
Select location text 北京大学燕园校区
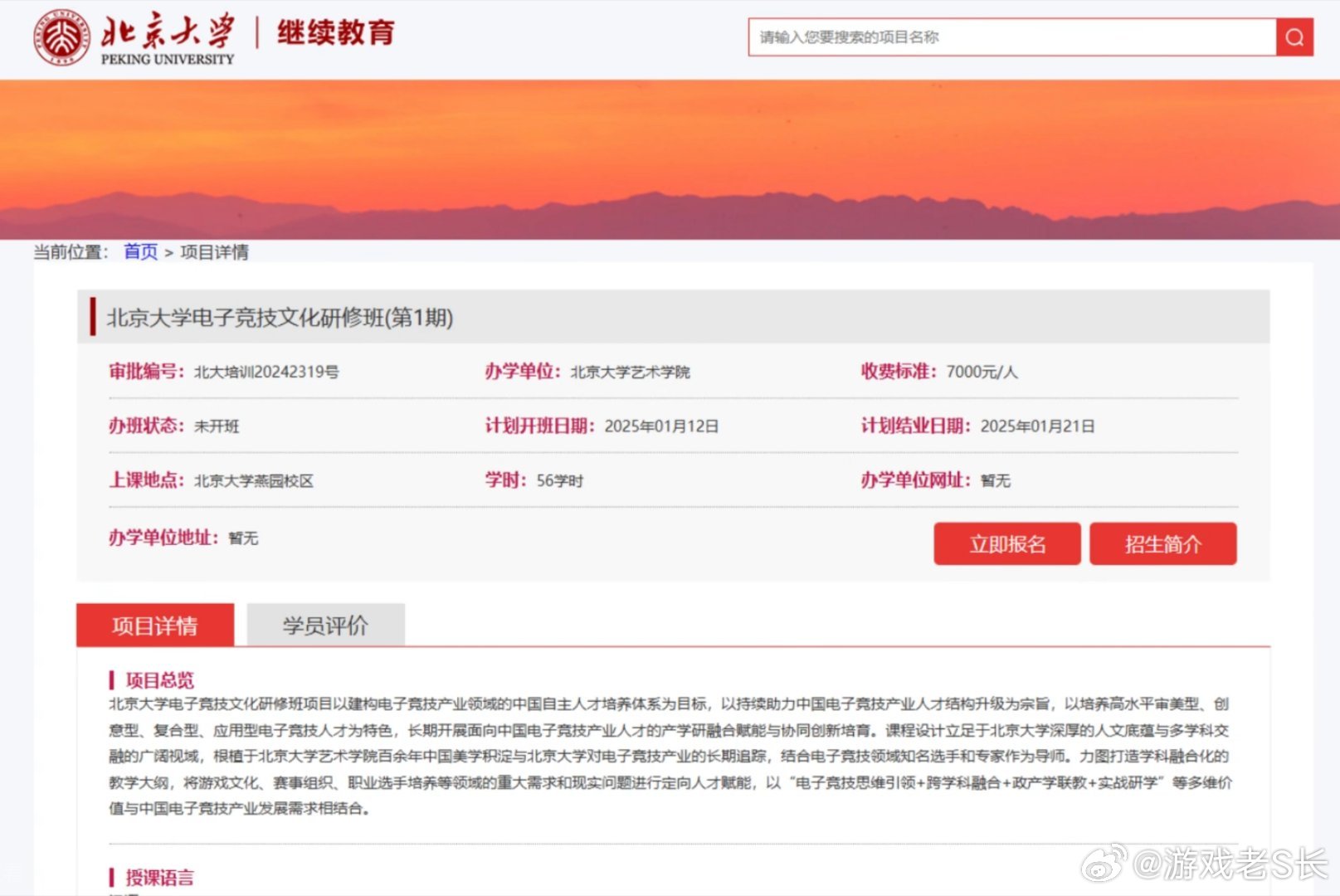254,481
